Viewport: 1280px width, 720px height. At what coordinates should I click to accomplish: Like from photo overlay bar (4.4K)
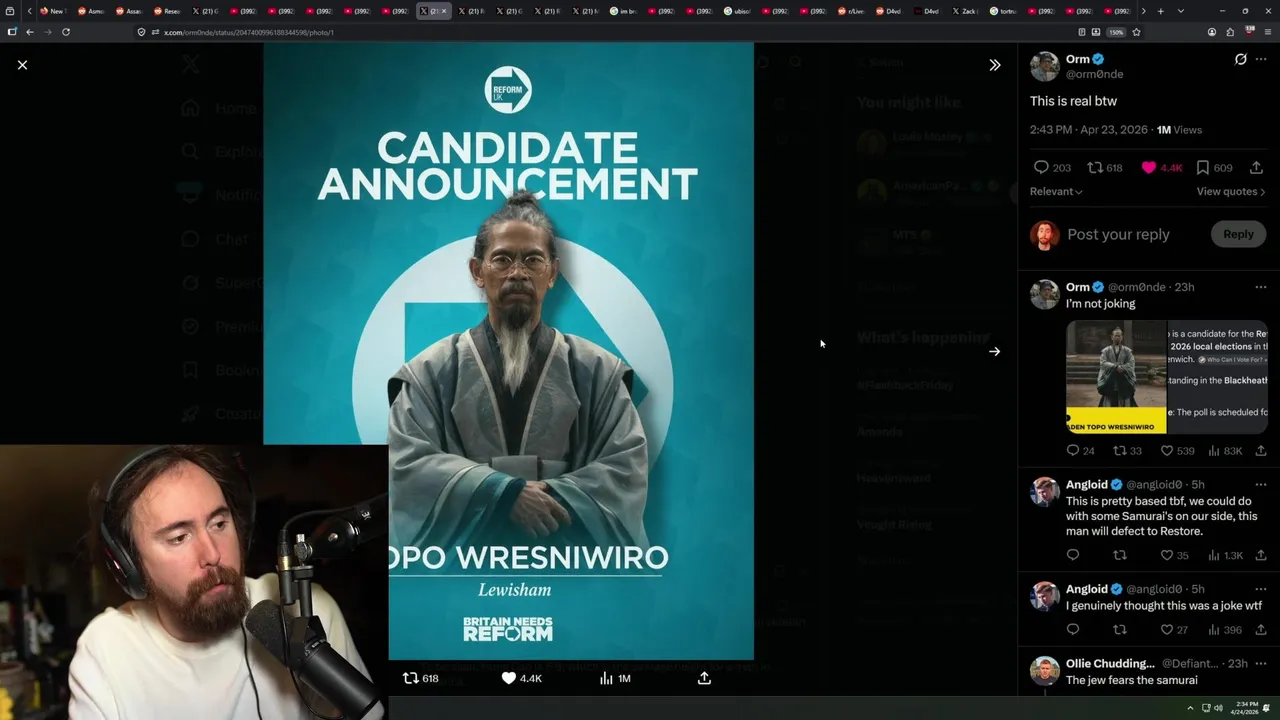[521, 678]
